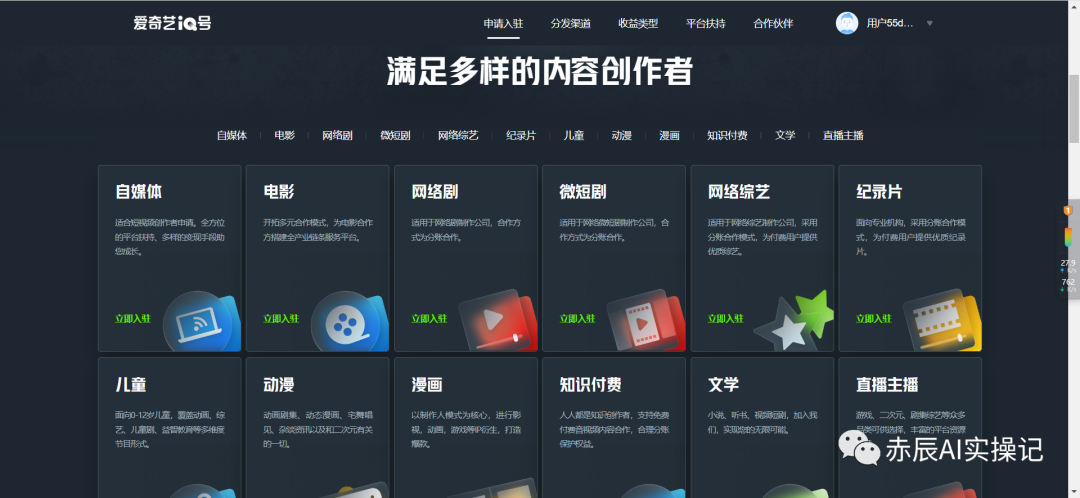Click the user avatar icon

847,23
